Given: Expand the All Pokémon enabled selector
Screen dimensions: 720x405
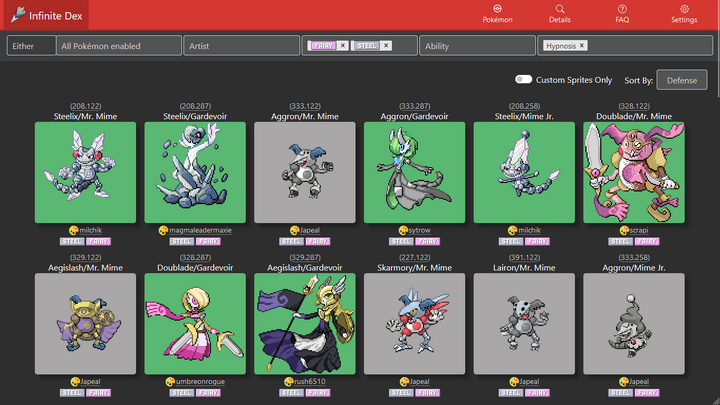Looking at the screenshot, I should 118,46.
